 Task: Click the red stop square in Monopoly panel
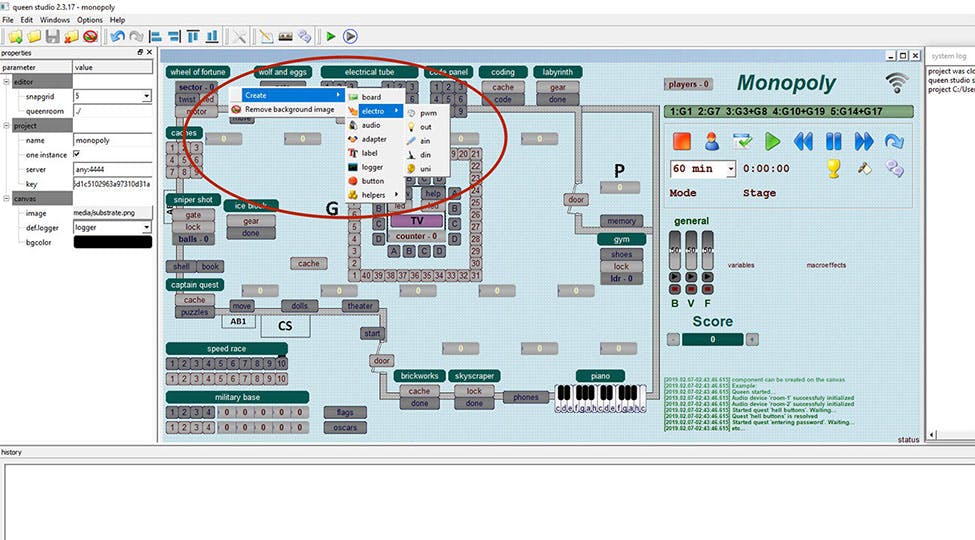(x=682, y=141)
